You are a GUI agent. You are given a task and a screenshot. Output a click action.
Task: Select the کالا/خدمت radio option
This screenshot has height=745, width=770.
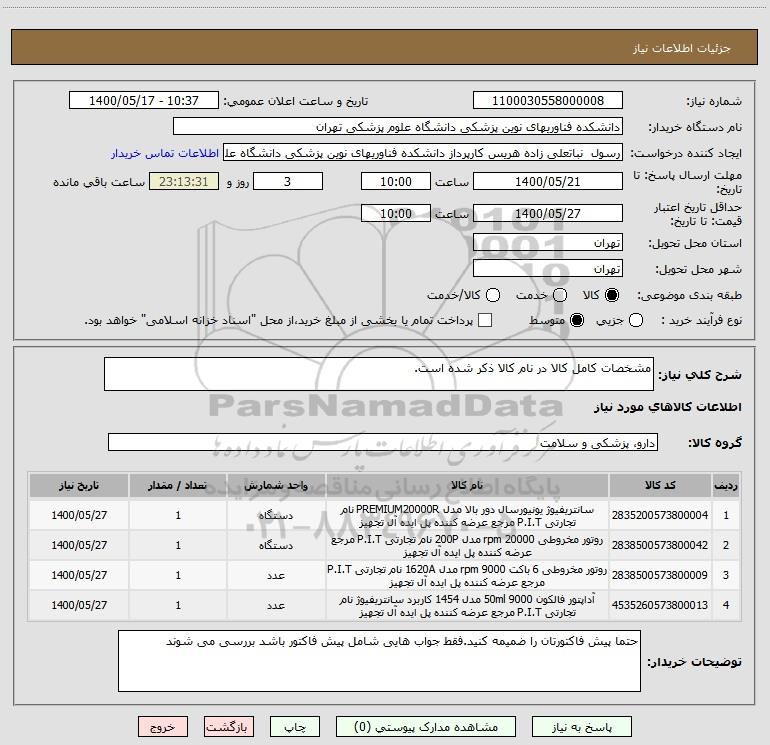493,295
